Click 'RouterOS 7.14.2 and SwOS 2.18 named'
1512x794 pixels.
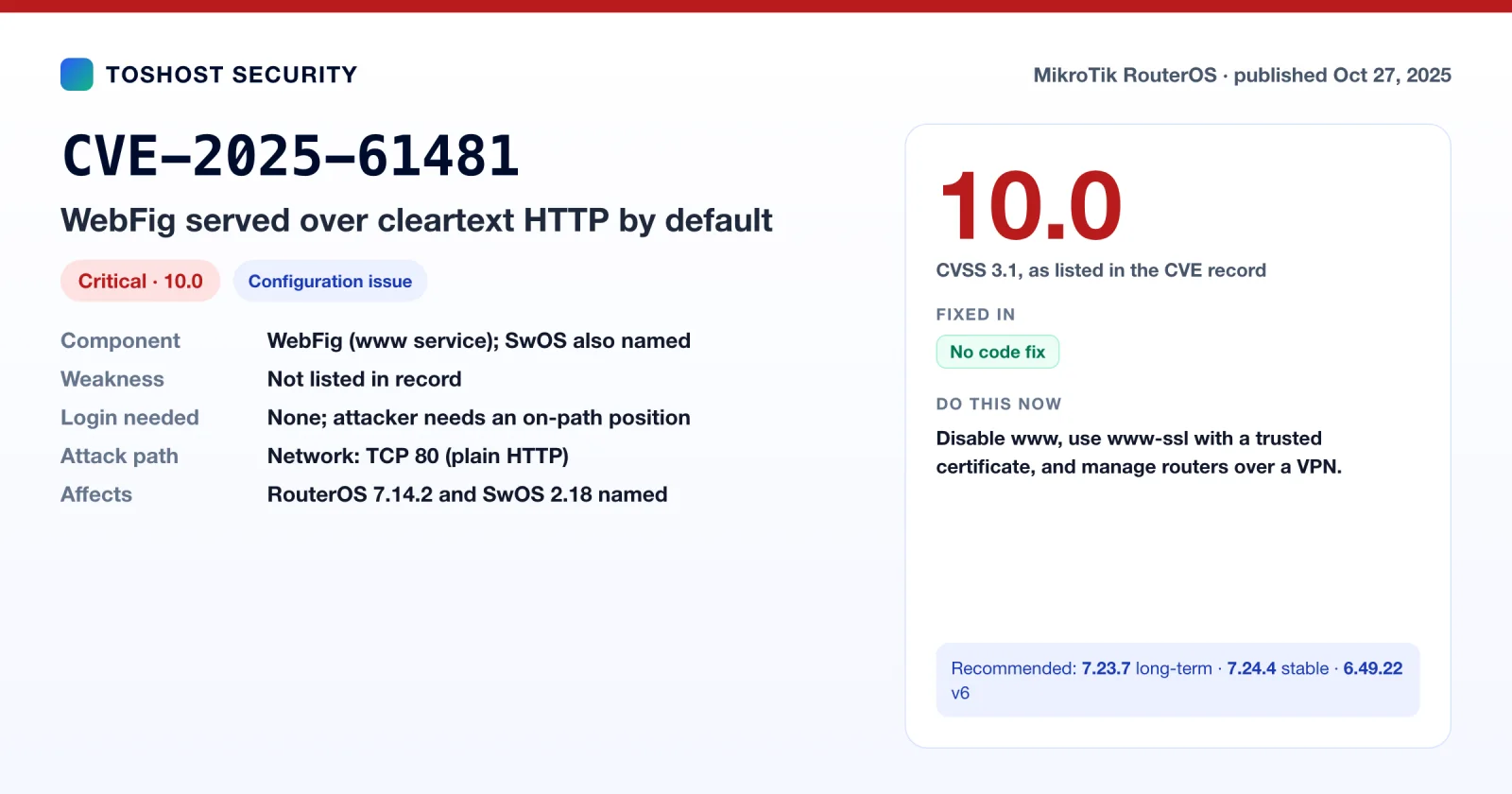point(468,494)
